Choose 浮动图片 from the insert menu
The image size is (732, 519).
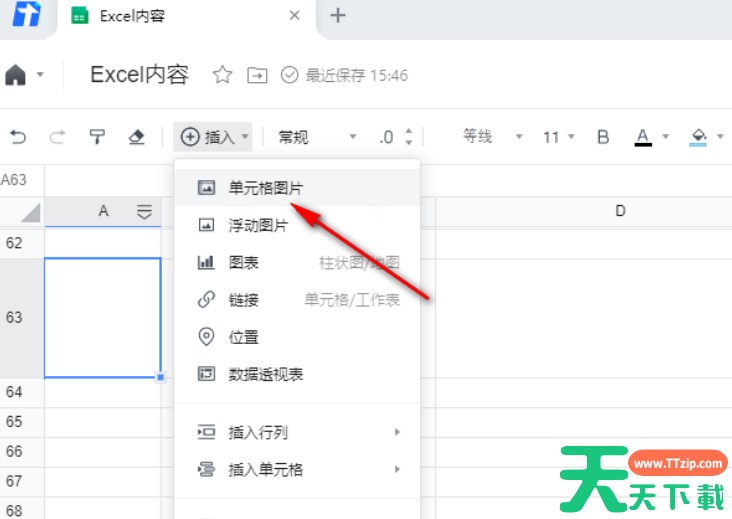(x=258, y=225)
